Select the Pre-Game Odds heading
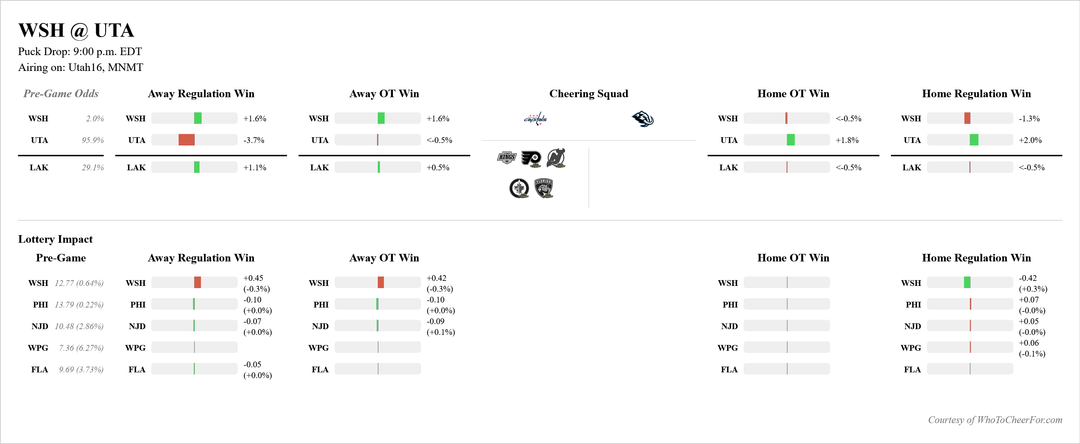The height and width of the screenshot is (444, 1080). pos(61,94)
